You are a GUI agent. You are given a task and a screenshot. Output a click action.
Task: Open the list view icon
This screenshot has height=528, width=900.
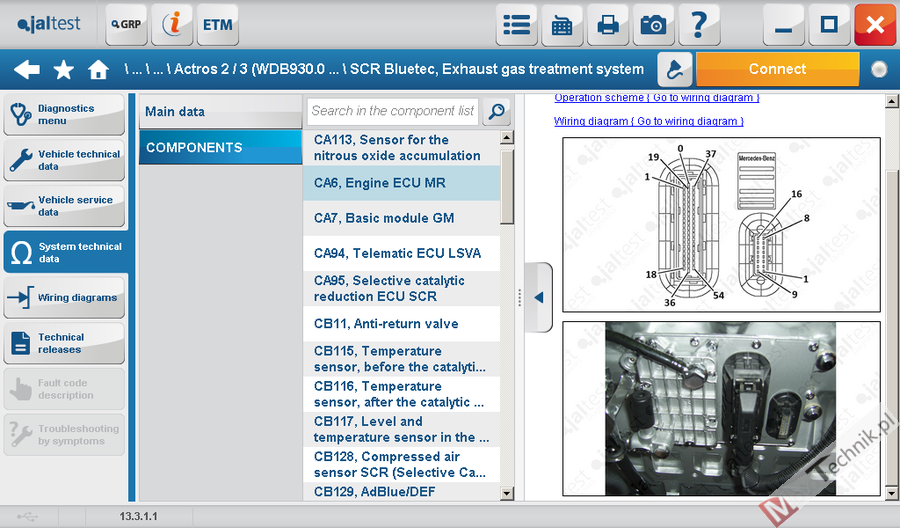point(517,25)
